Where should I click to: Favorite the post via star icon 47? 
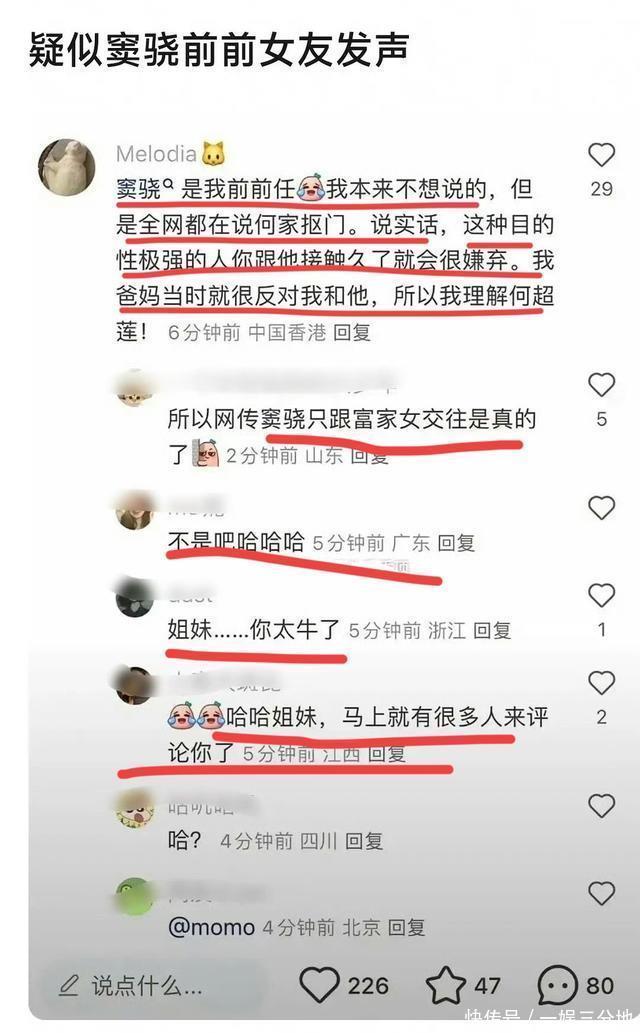tap(446, 985)
